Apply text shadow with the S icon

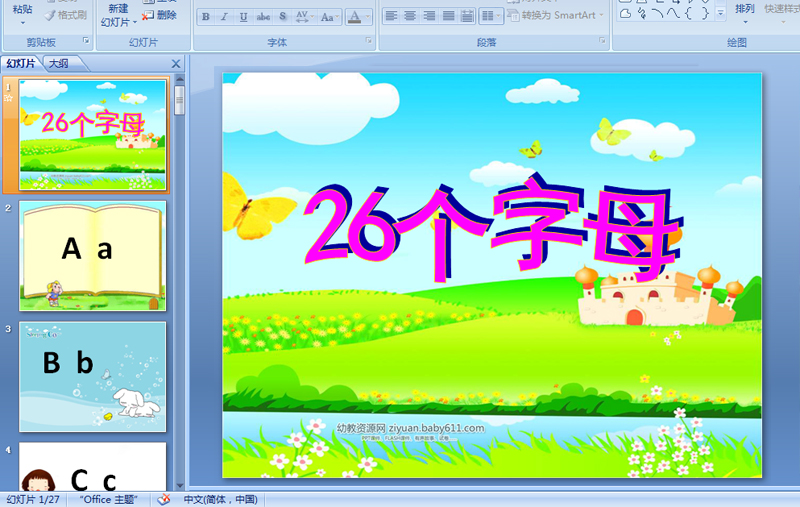coord(283,17)
